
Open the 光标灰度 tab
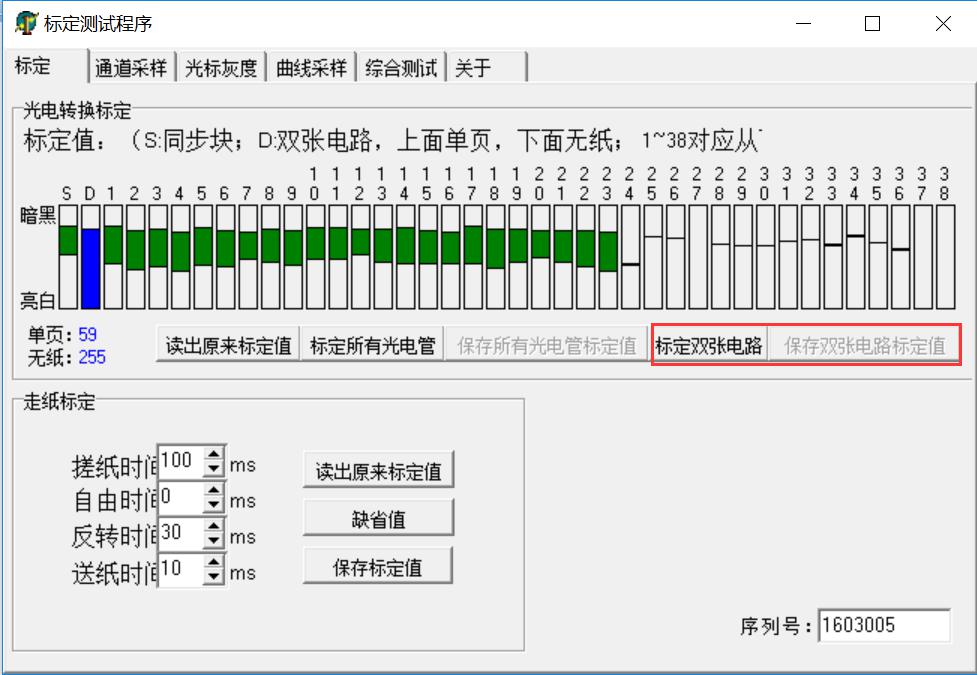(x=221, y=67)
